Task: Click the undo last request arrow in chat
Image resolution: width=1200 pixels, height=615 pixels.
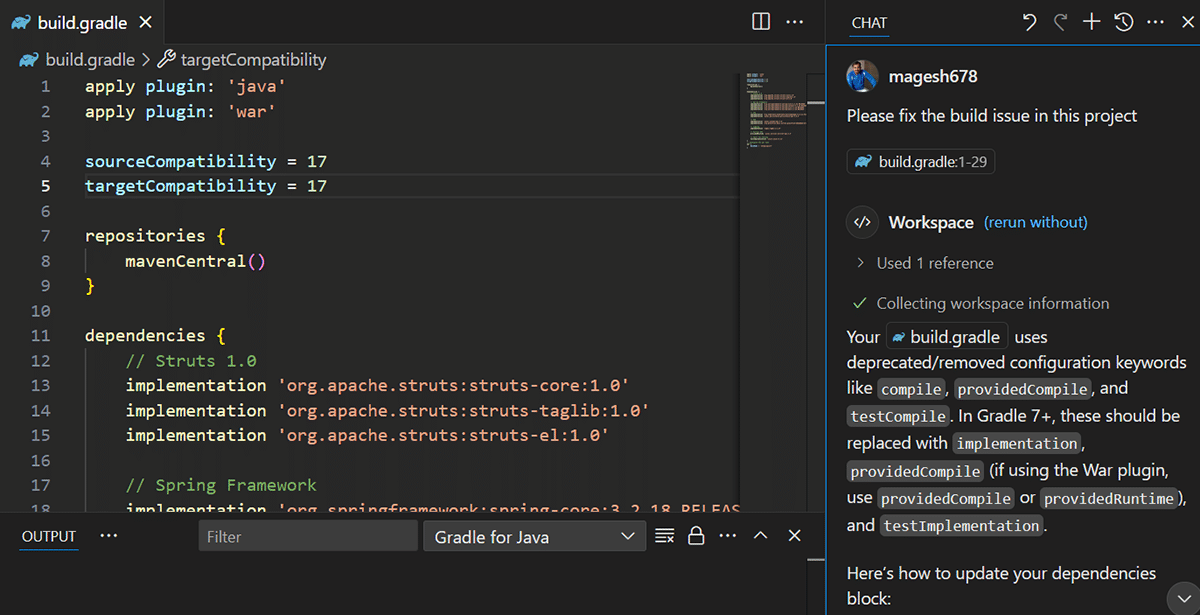Action: click(1029, 22)
